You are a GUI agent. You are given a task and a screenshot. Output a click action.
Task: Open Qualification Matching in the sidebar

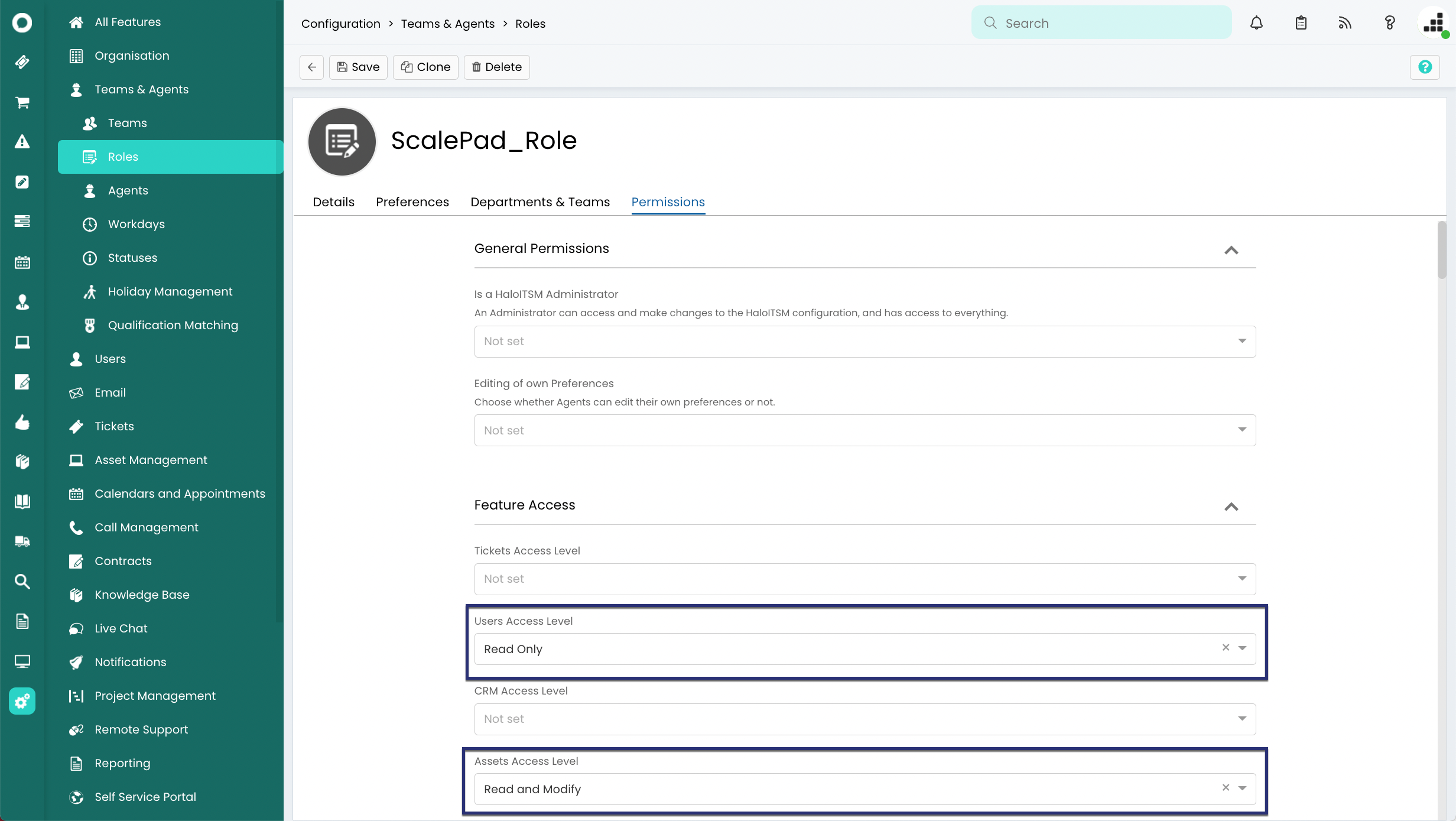click(170, 325)
